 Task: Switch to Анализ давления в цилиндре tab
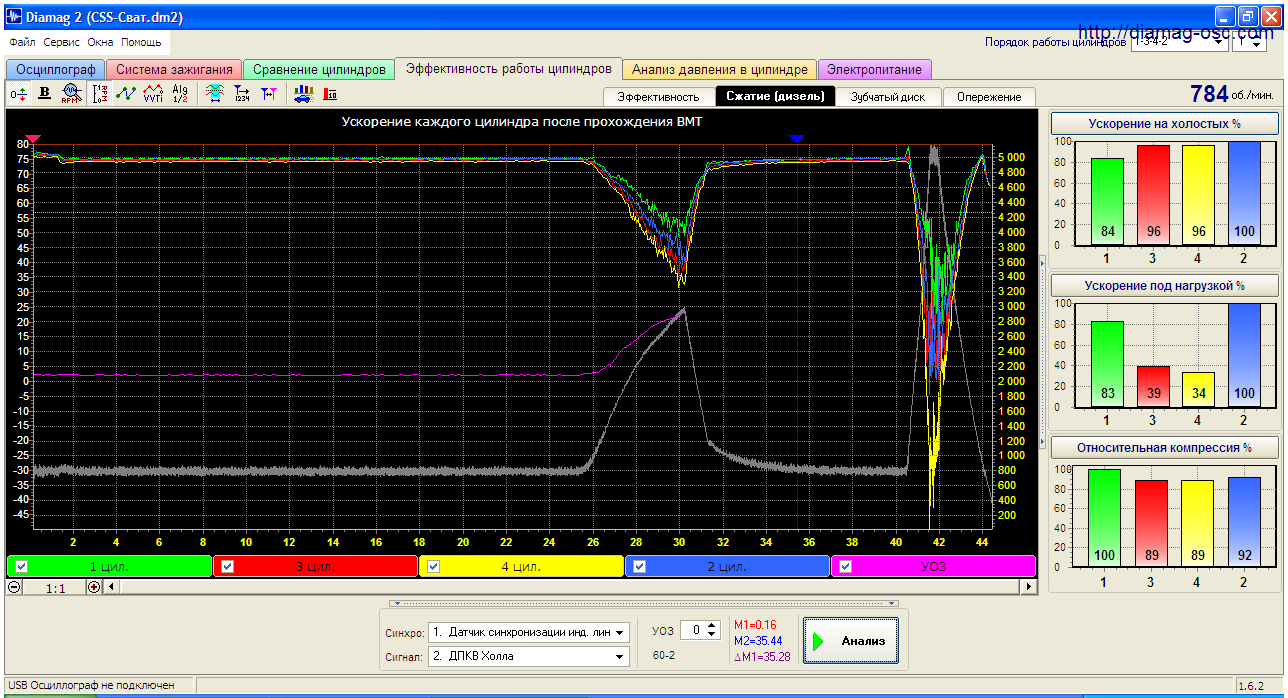[x=720, y=70]
